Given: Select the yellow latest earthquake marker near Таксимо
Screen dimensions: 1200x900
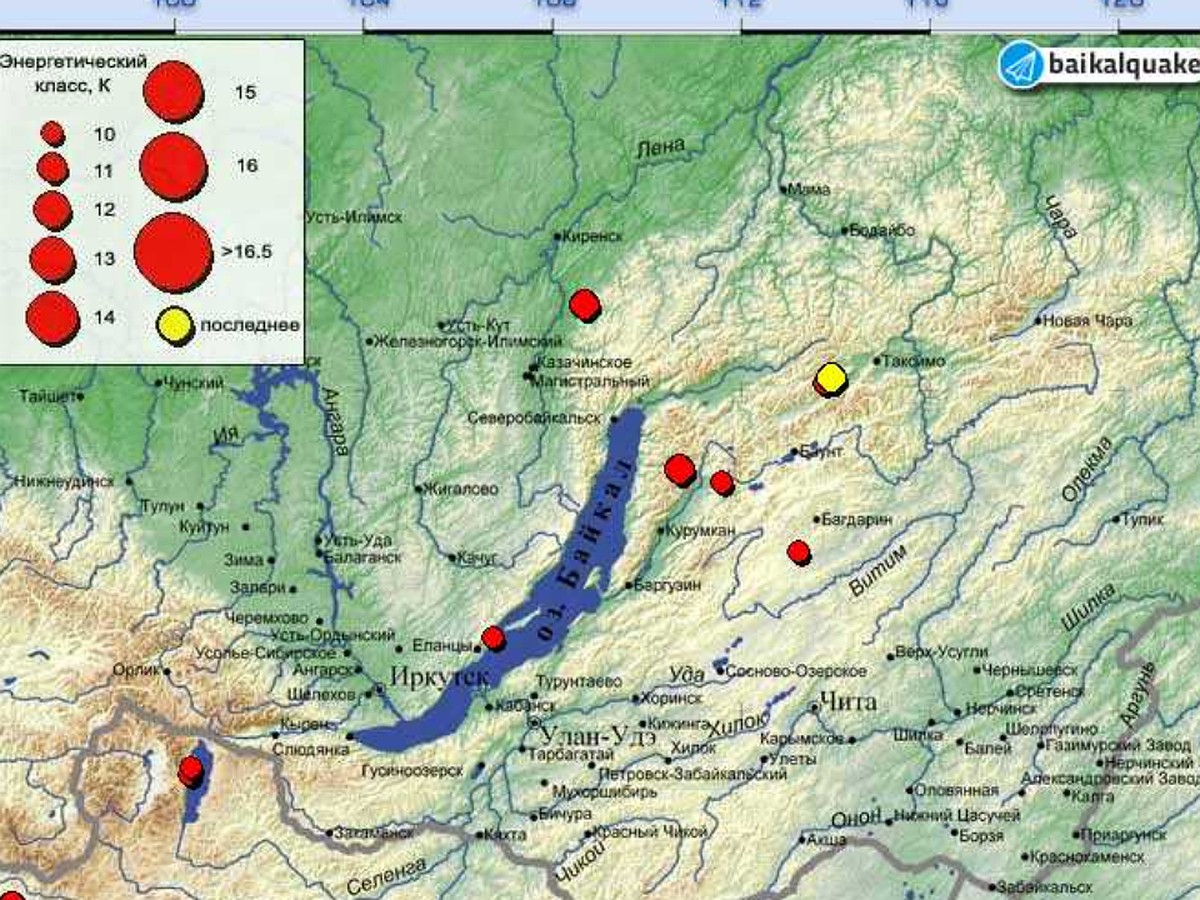Looking at the screenshot, I should coord(830,379).
